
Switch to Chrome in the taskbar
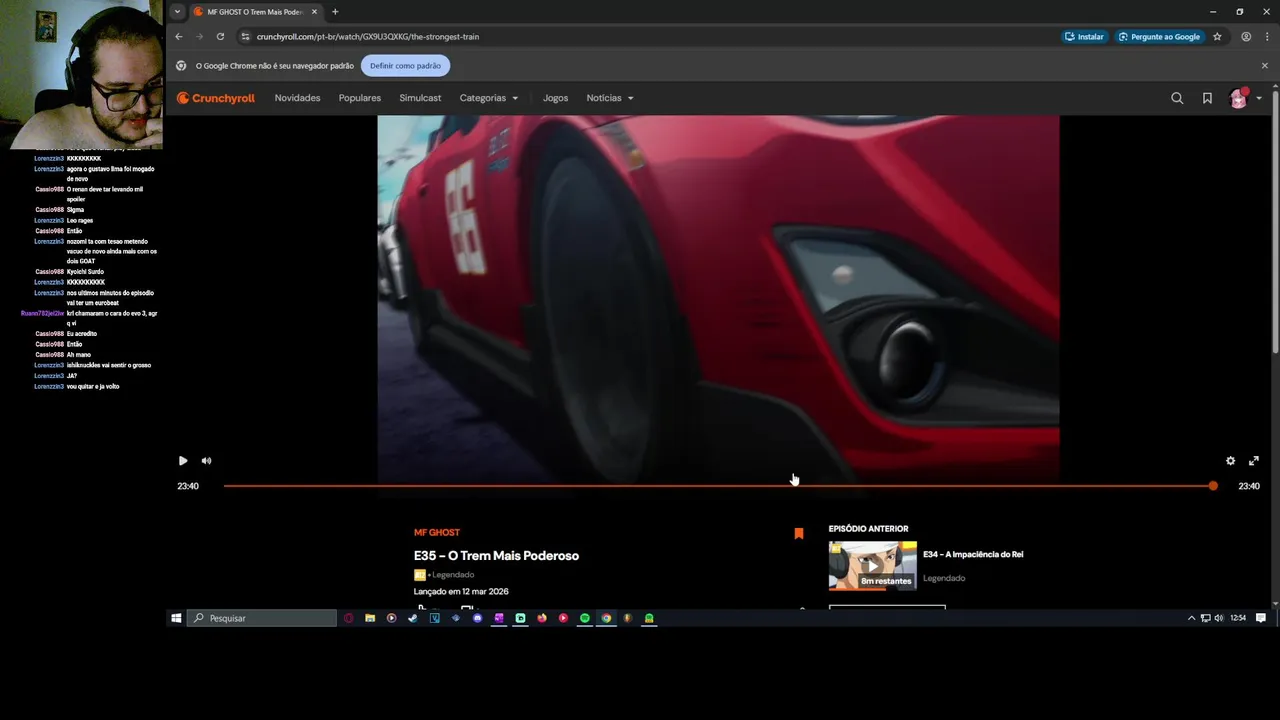(606, 618)
